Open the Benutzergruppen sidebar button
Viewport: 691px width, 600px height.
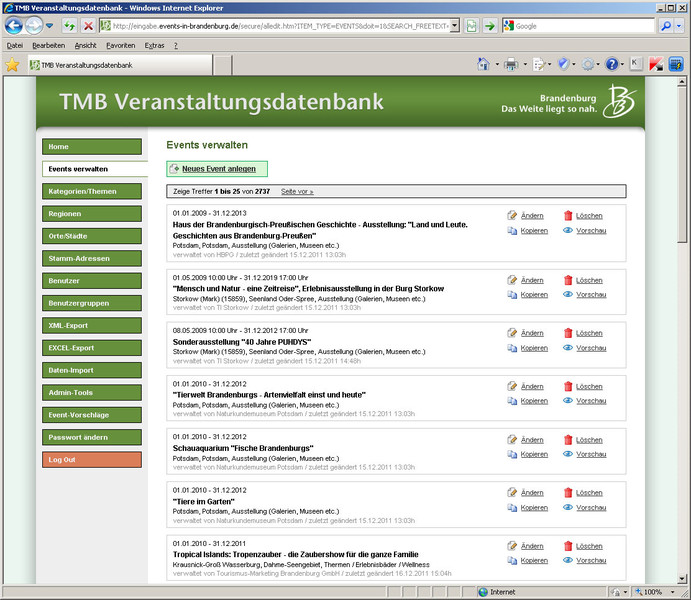coord(92,303)
